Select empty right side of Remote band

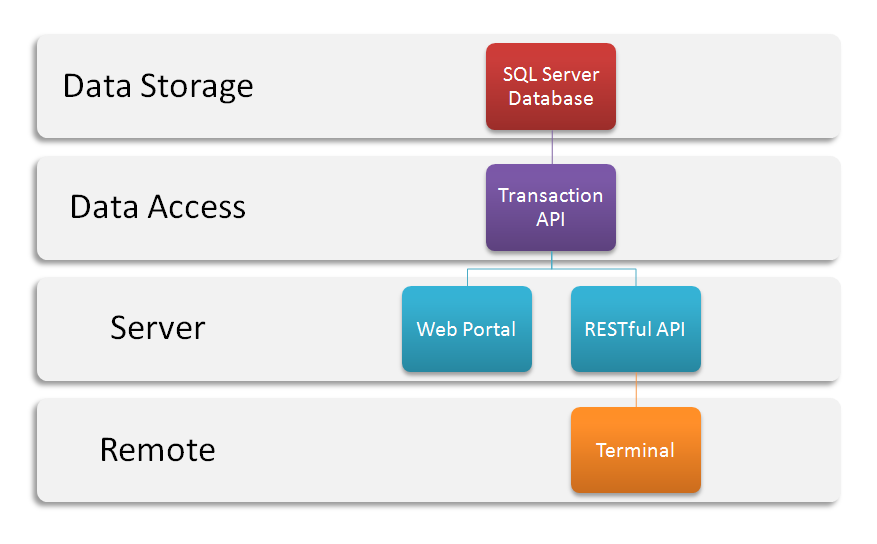tap(770, 450)
